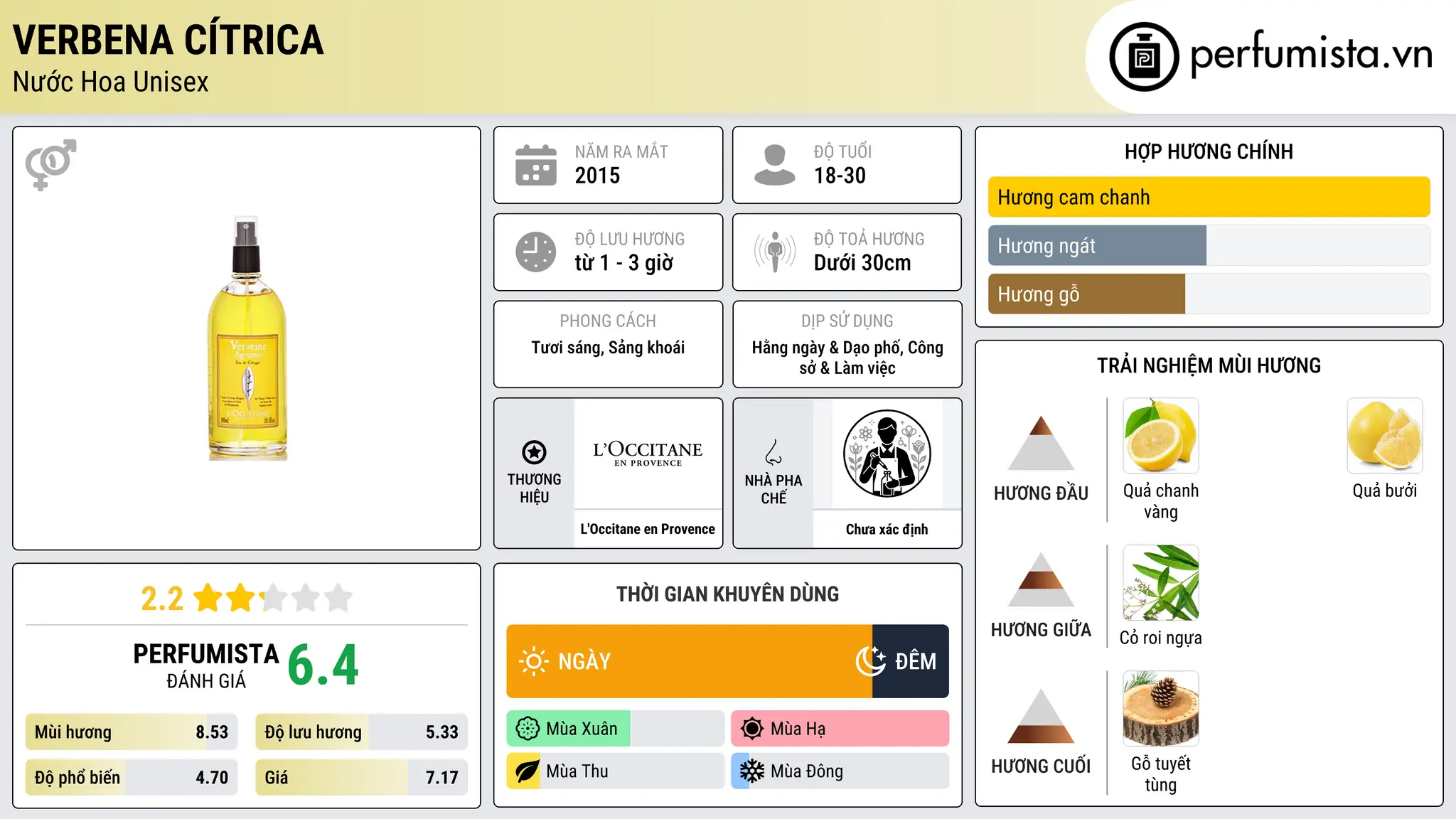Click the Độ lưu hương 5.33 score bar
Image resolution: width=1456 pixels, height=819 pixels.
pyautogui.click(x=361, y=732)
